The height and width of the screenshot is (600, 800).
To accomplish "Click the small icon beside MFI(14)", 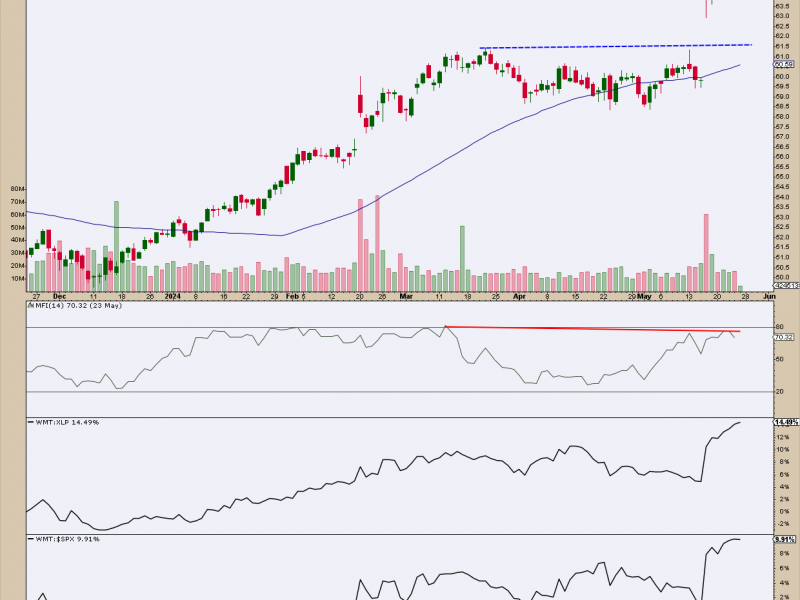I will pos(31,306).
